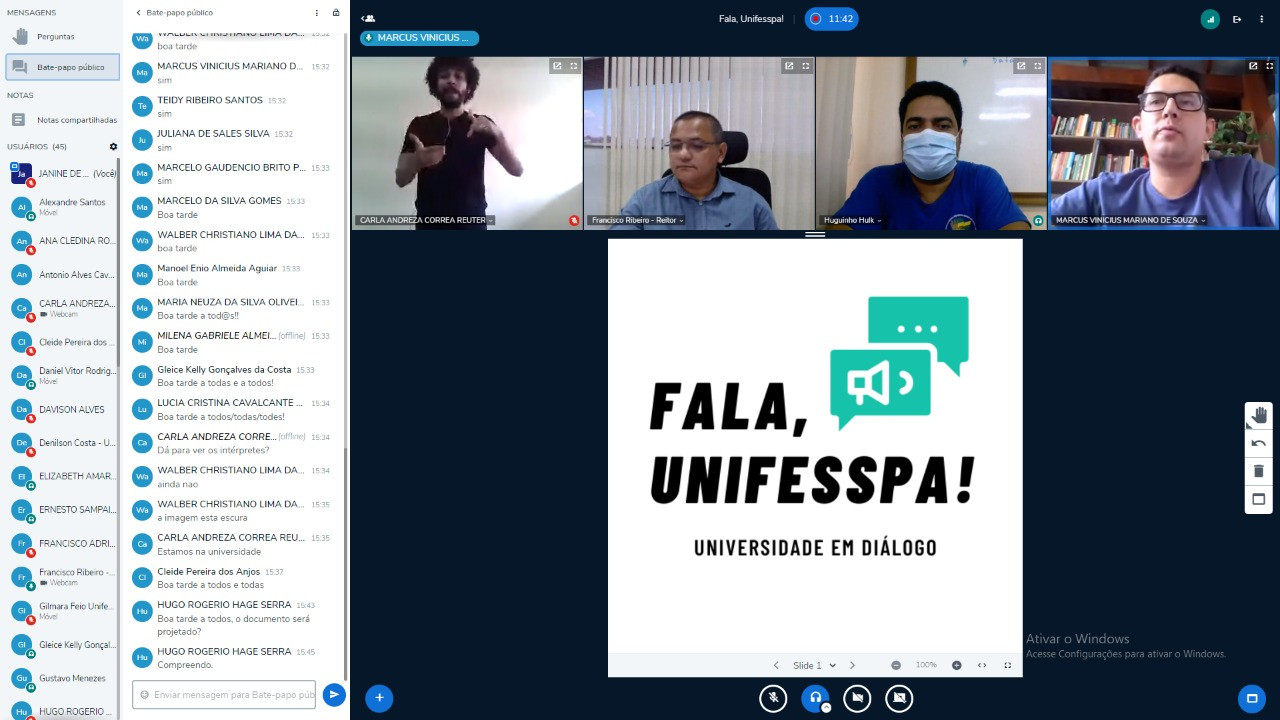The width and height of the screenshot is (1280, 720).
Task: Open the Actions plus button
Action: [379, 698]
